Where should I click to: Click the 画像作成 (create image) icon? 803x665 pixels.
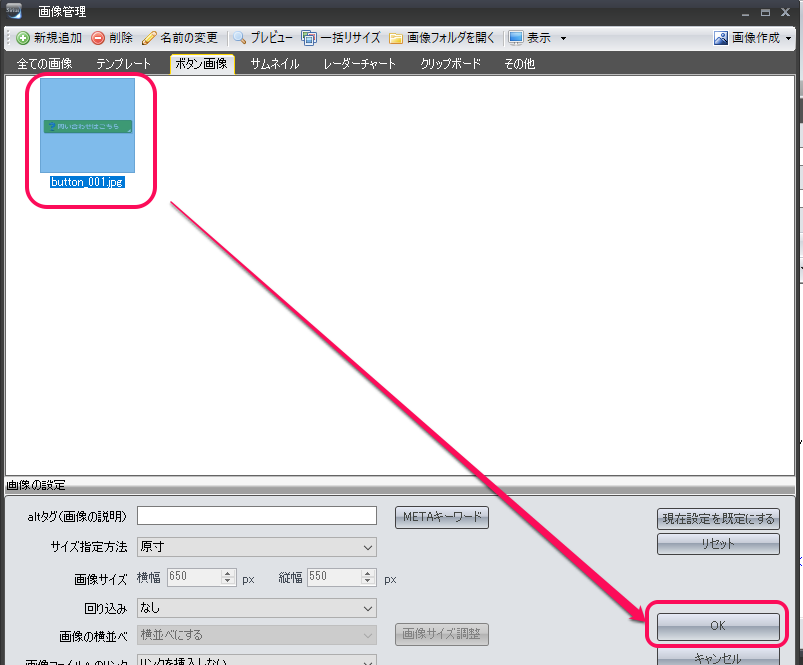[x=721, y=38]
